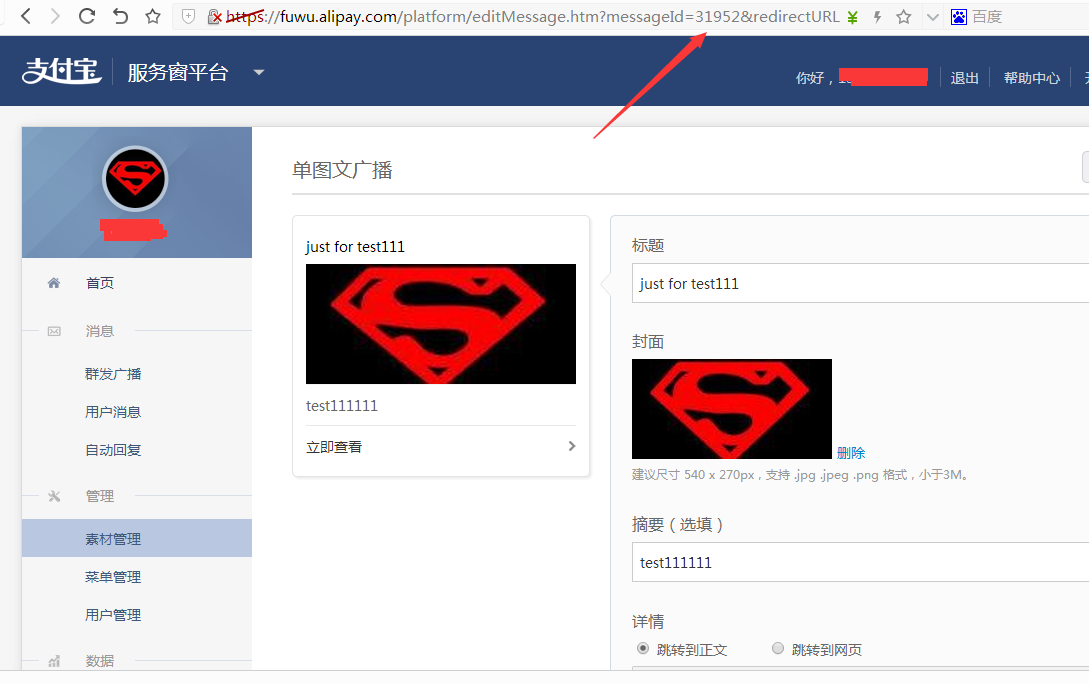This screenshot has width=1089, height=684.
Task: Click the 摘要 summary input field
Action: [860, 562]
